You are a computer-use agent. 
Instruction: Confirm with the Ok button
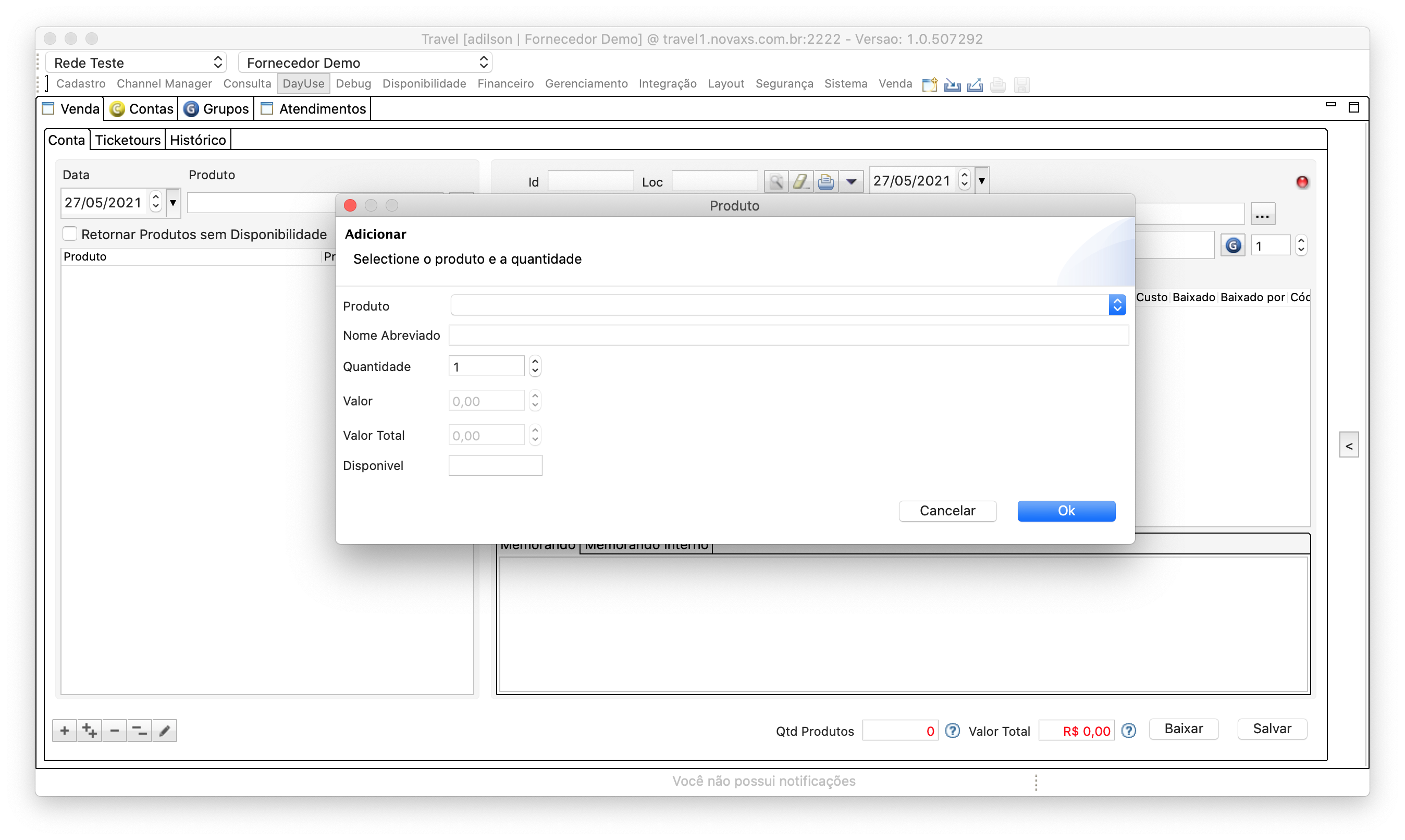1066,511
